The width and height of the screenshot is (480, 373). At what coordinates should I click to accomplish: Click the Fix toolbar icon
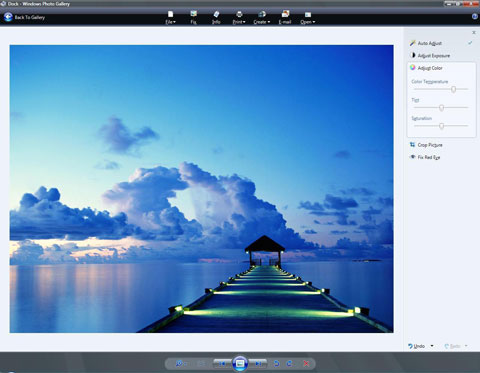coord(193,17)
